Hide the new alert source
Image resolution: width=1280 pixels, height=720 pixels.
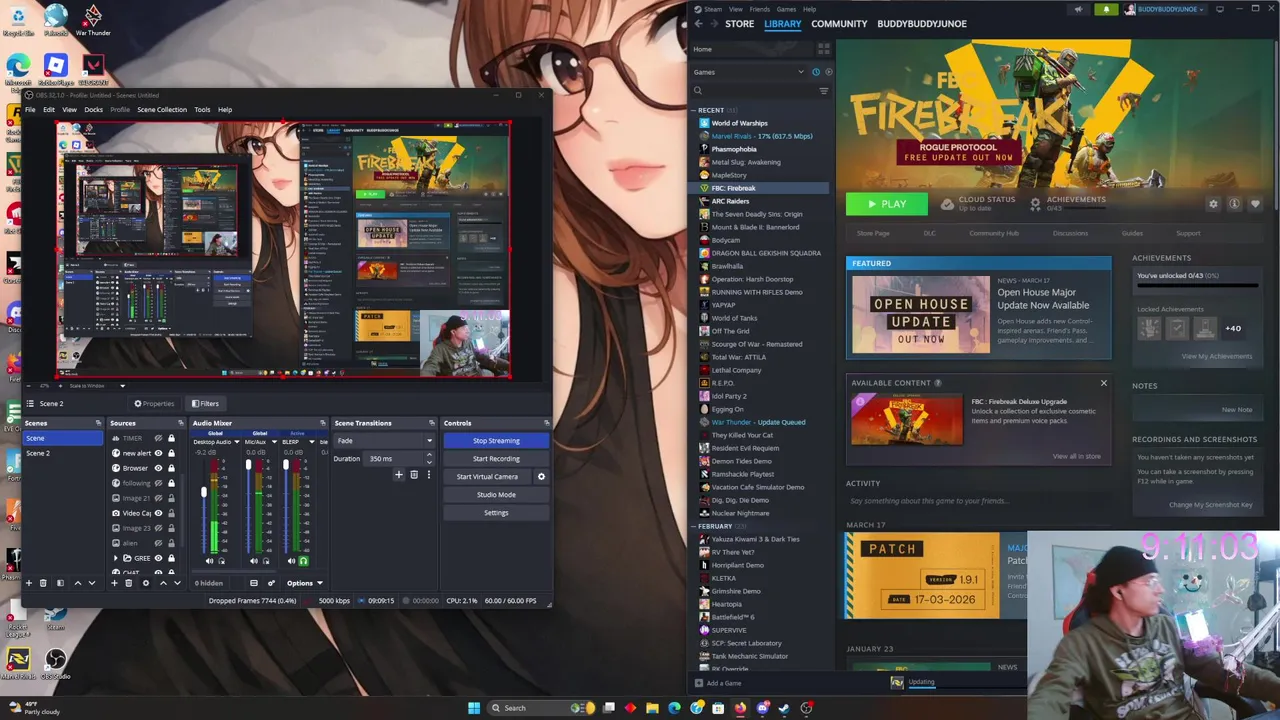[158, 453]
